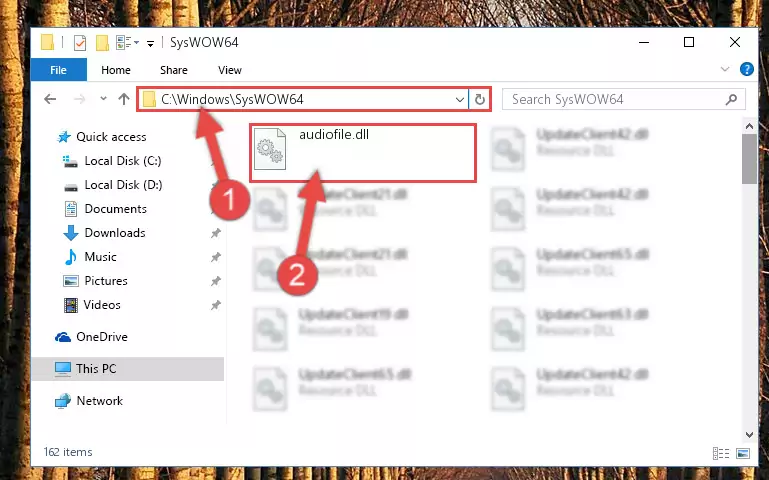Screen dimensions: 769x480
Task: Refresh the SysWOW64 folder
Action: [480, 100]
